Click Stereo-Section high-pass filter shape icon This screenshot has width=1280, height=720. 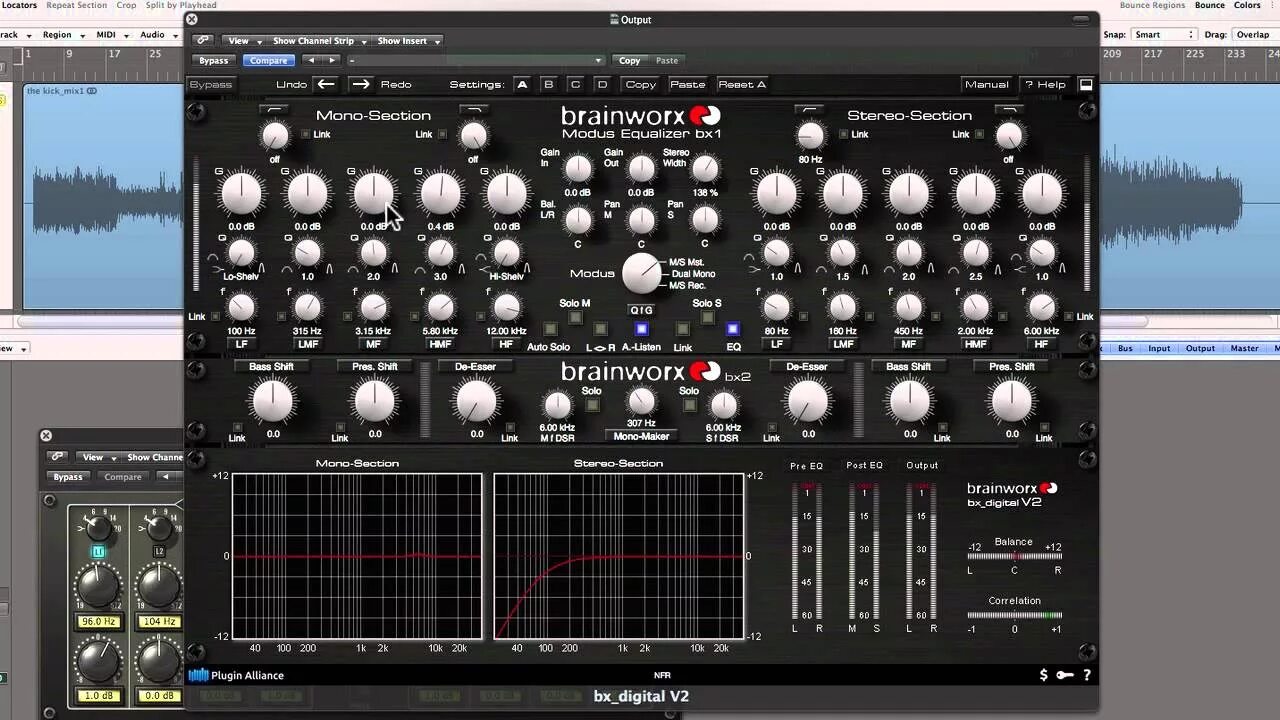(x=809, y=109)
